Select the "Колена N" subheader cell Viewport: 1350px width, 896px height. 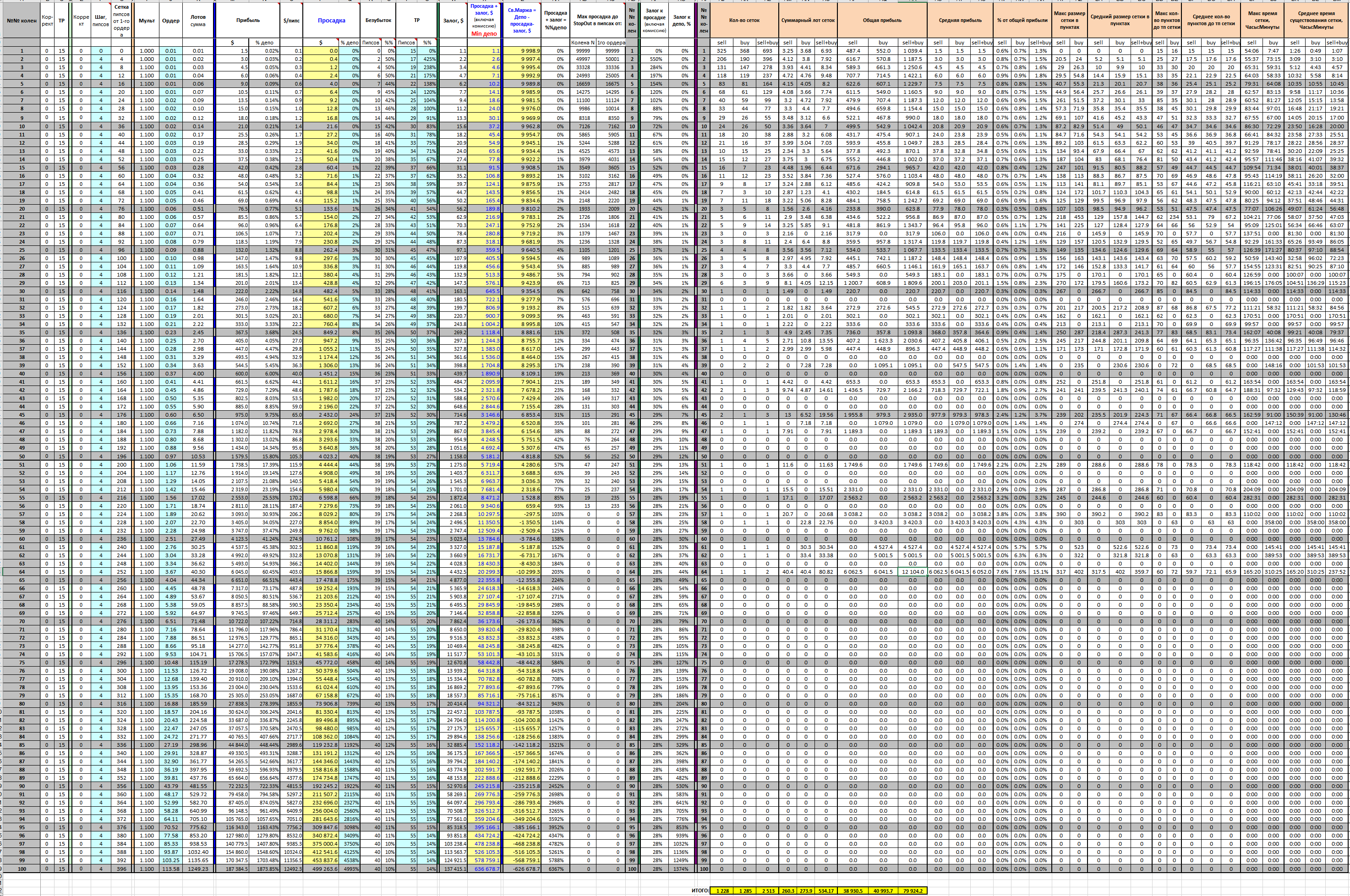(x=583, y=43)
